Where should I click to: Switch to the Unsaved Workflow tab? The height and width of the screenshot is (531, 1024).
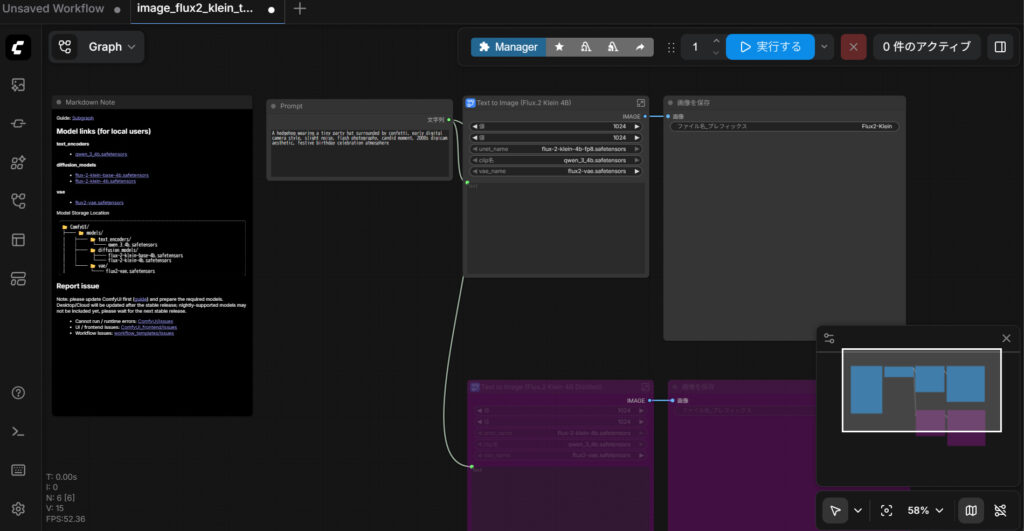coord(52,9)
